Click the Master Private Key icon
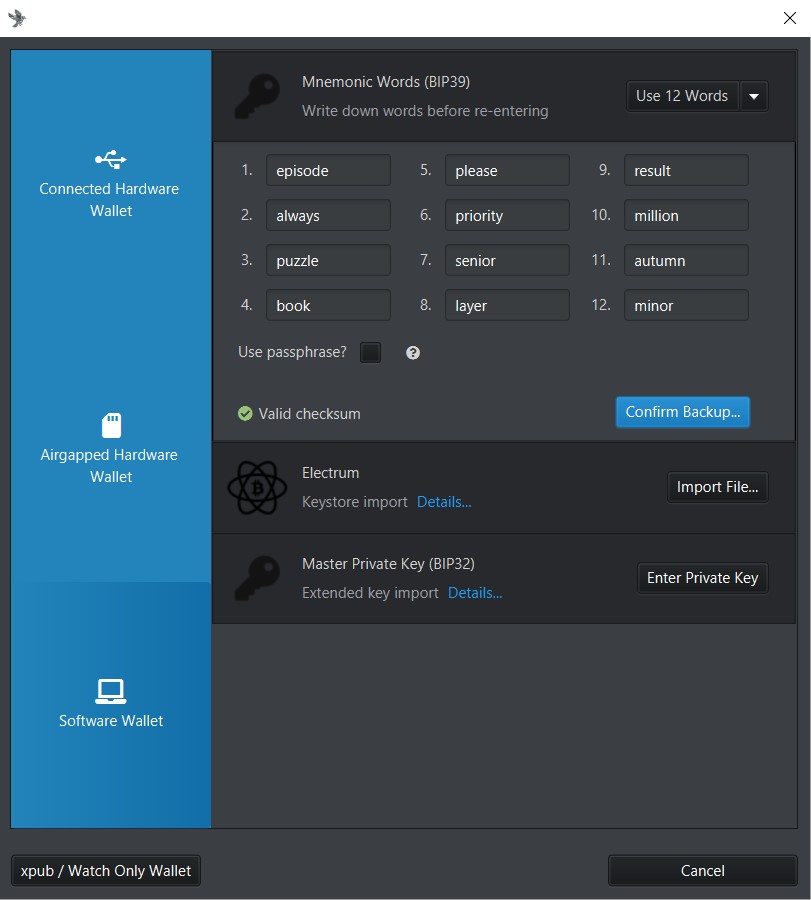811x900 pixels. (x=257, y=578)
